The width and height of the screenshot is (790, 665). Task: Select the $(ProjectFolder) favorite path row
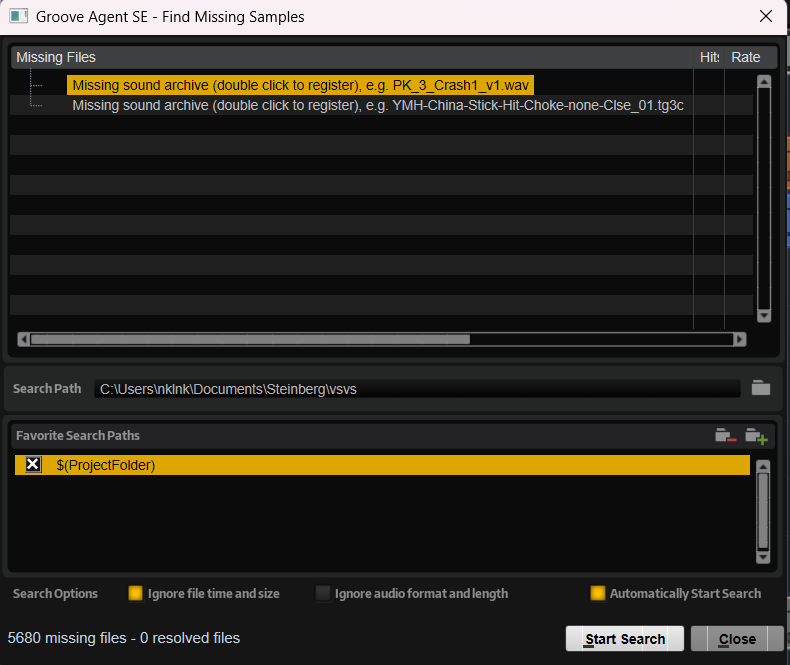tap(382, 464)
